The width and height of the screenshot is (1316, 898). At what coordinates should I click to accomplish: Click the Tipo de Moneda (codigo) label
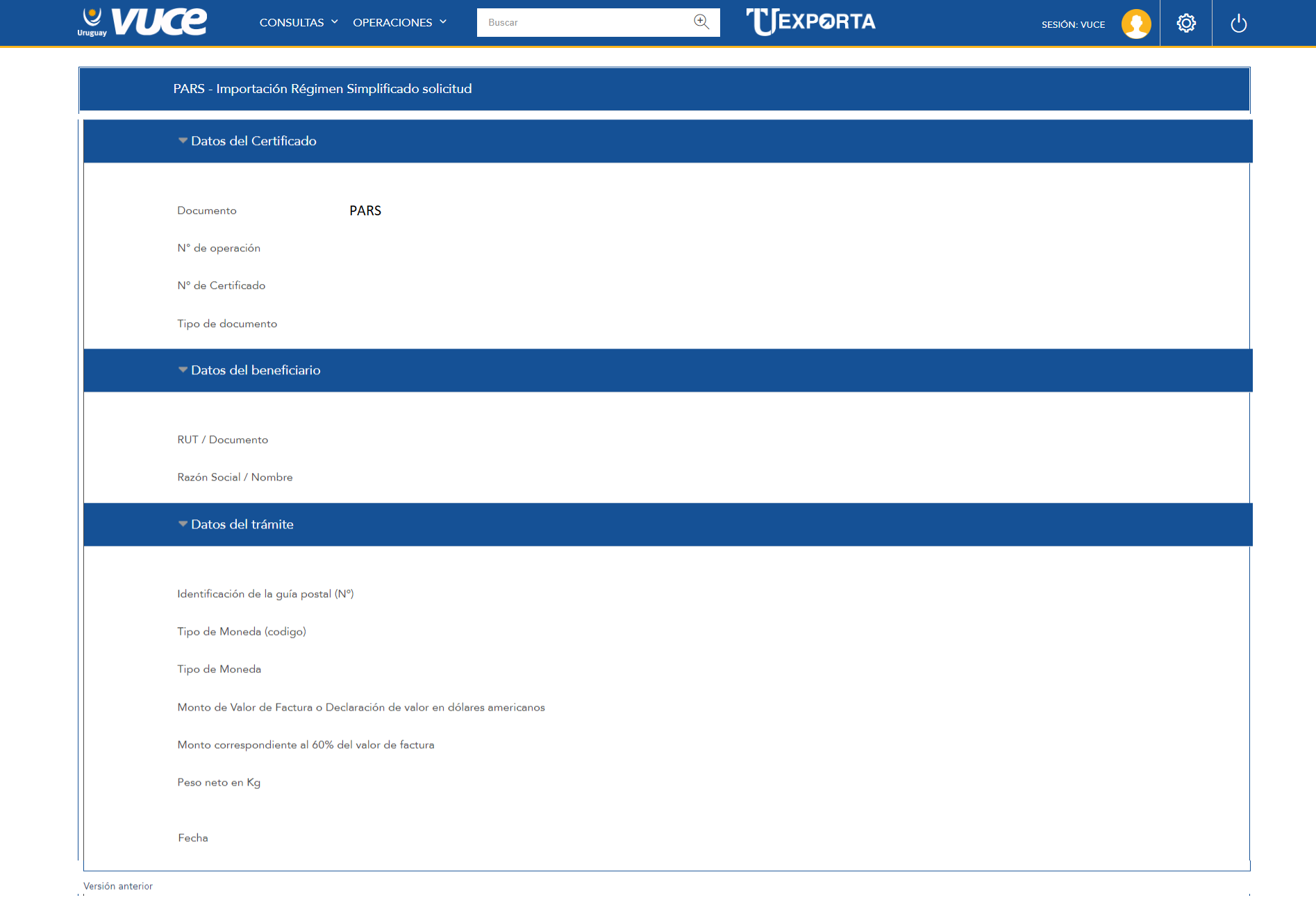[242, 631]
